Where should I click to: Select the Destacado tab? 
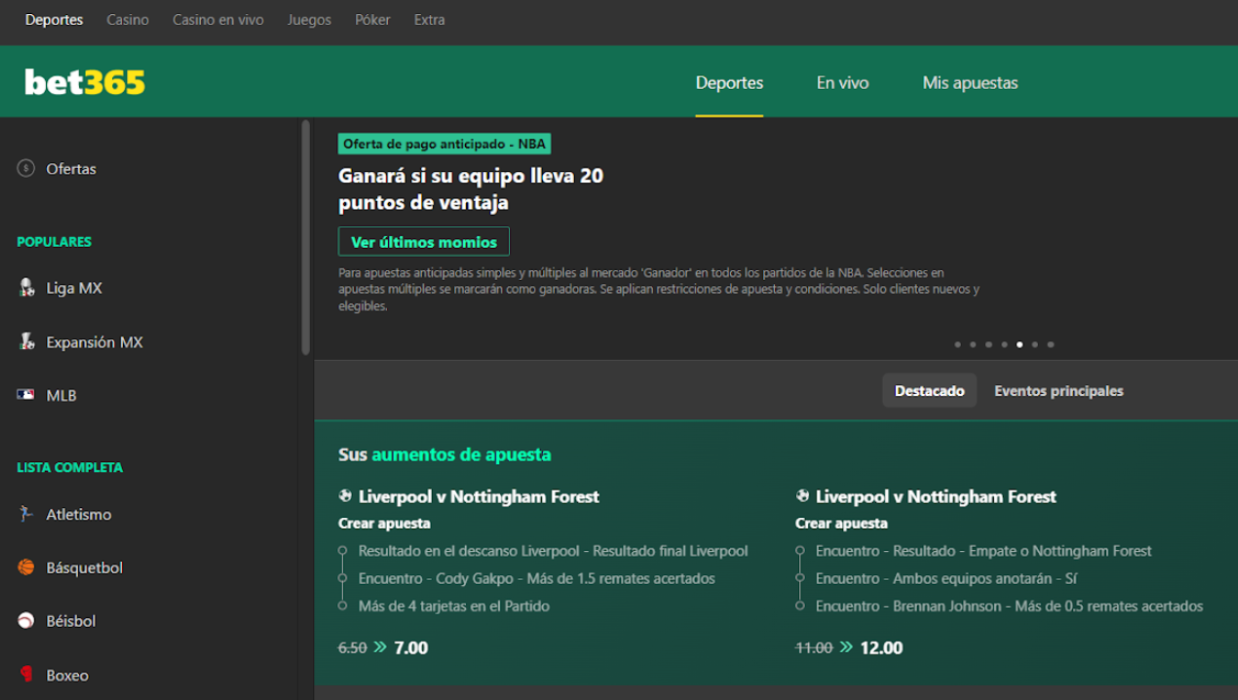click(x=929, y=391)
